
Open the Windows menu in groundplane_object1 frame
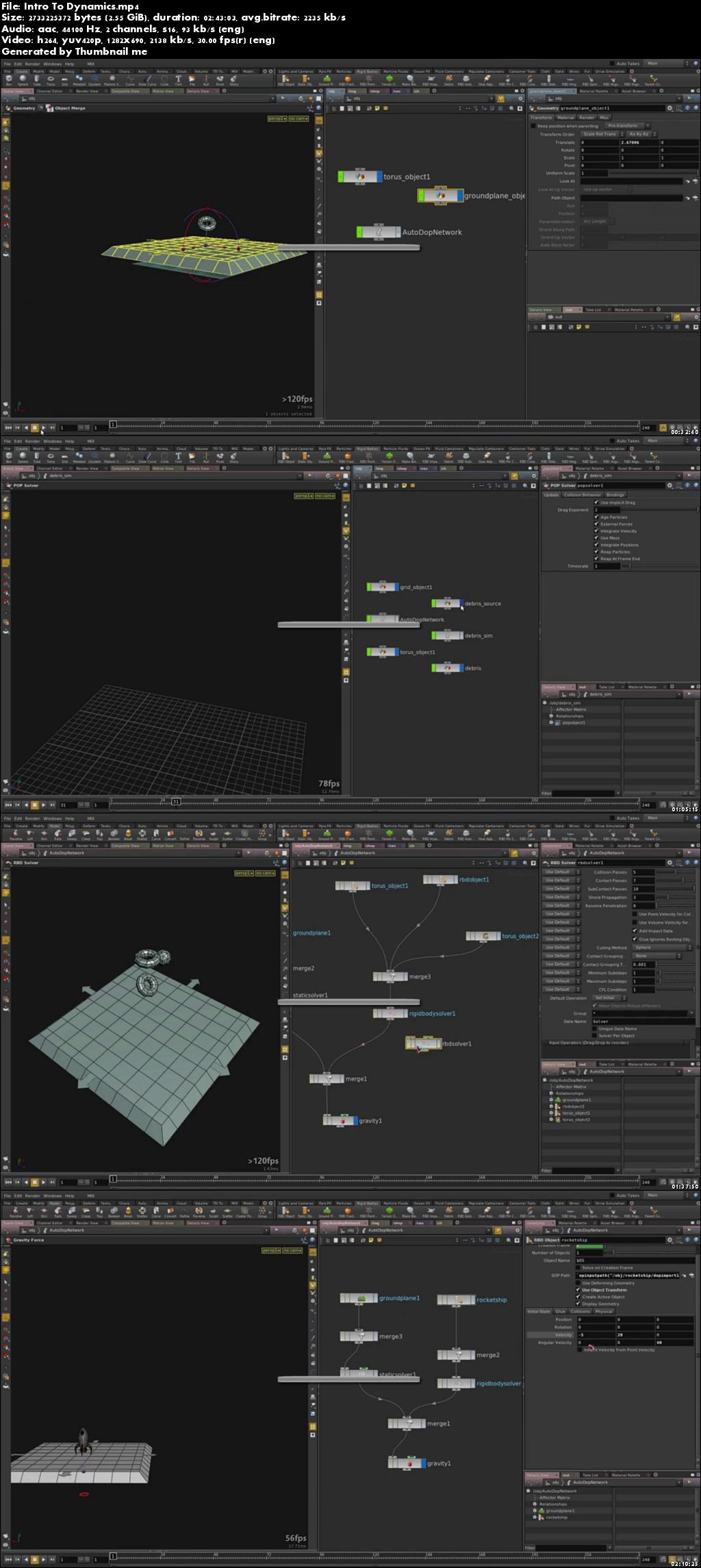52,64
